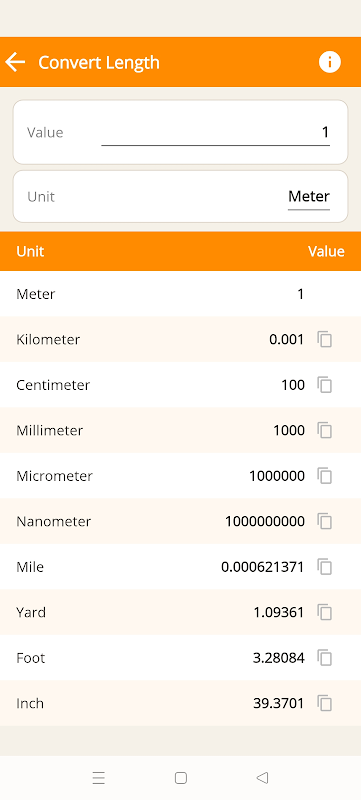Tap the Android back navigation triangle
361x800 pixels.
(x=262, y=778)
